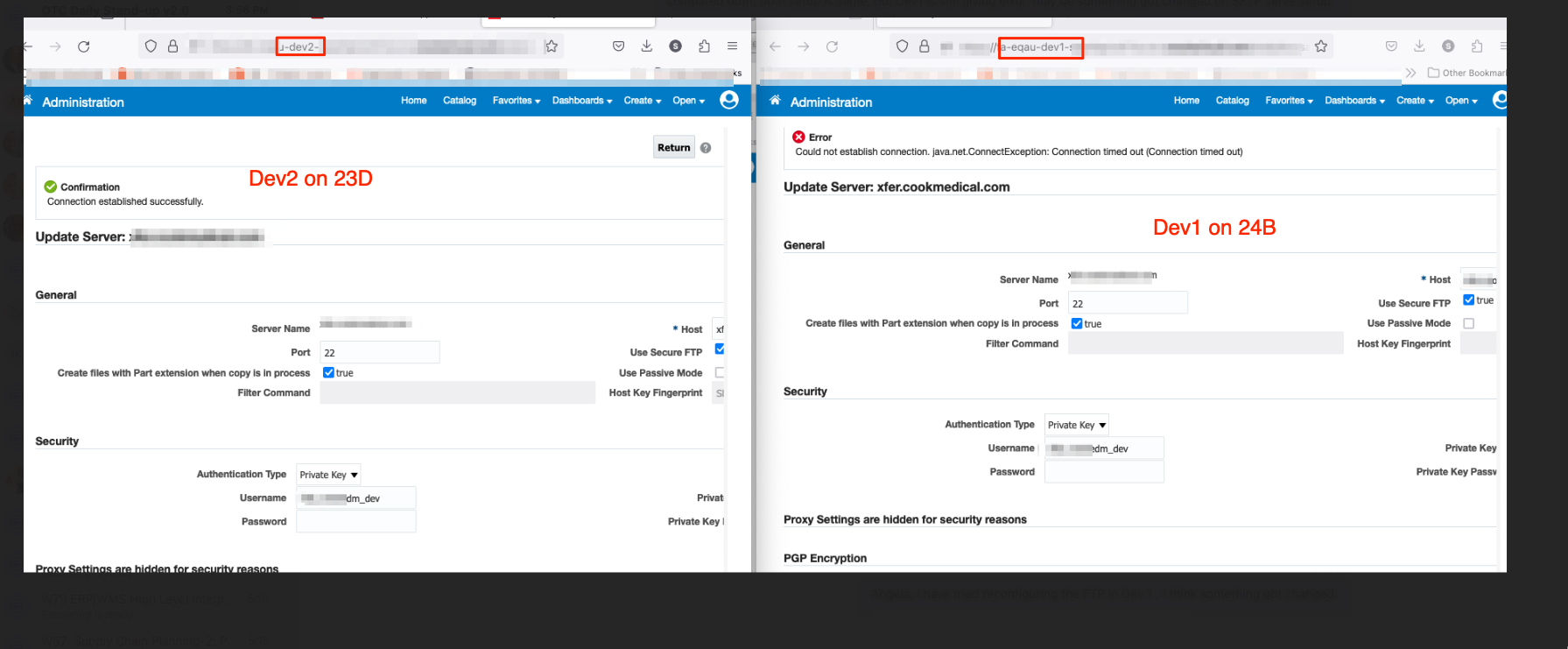
Task: Click the S account icon in right browser
Action: (x=1448, y=46)
